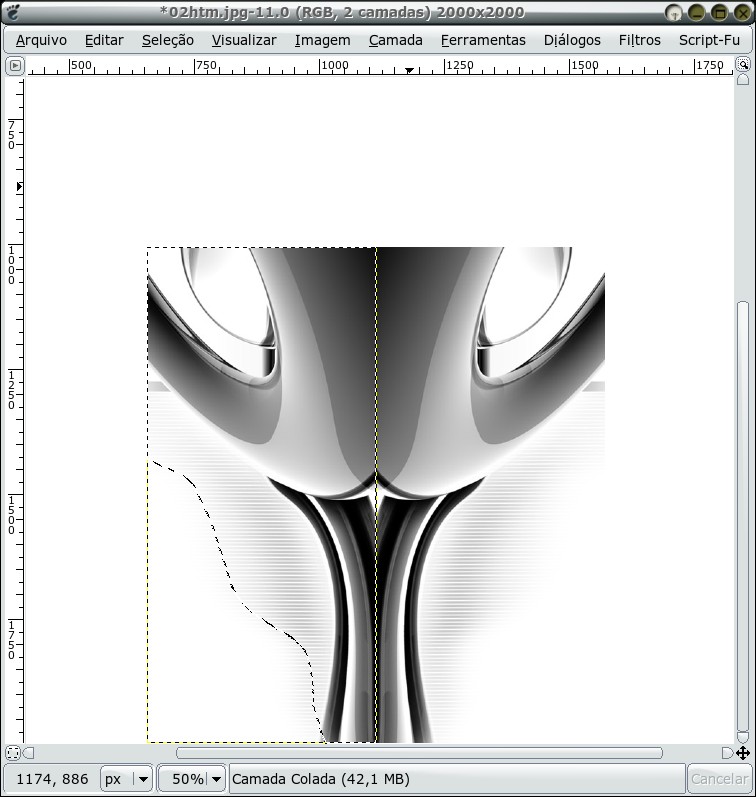Toggle Quick Mask at bottom-left corner
The image size is (756, 797).
13,752
